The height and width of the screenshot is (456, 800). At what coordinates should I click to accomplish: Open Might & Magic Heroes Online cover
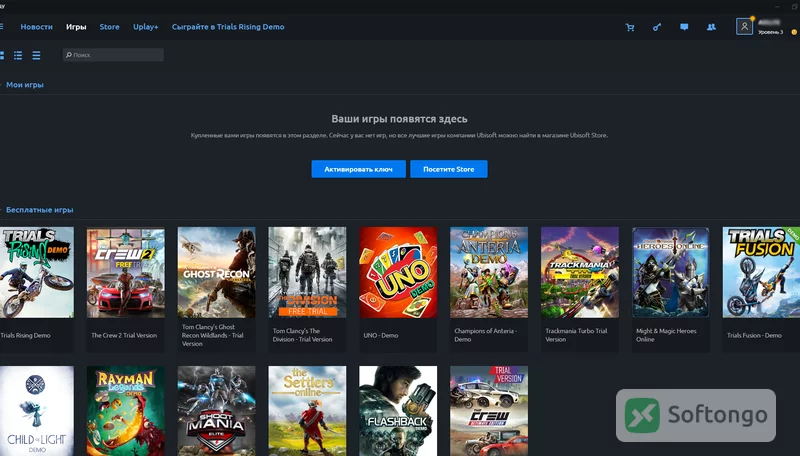coord(670,272)
